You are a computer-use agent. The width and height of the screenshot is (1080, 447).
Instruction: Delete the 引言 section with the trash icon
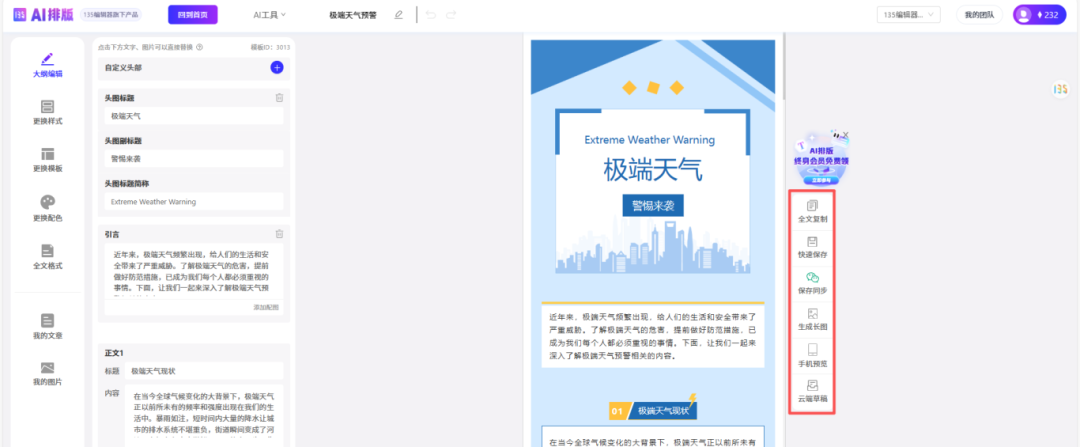click(x=279, y=233)
